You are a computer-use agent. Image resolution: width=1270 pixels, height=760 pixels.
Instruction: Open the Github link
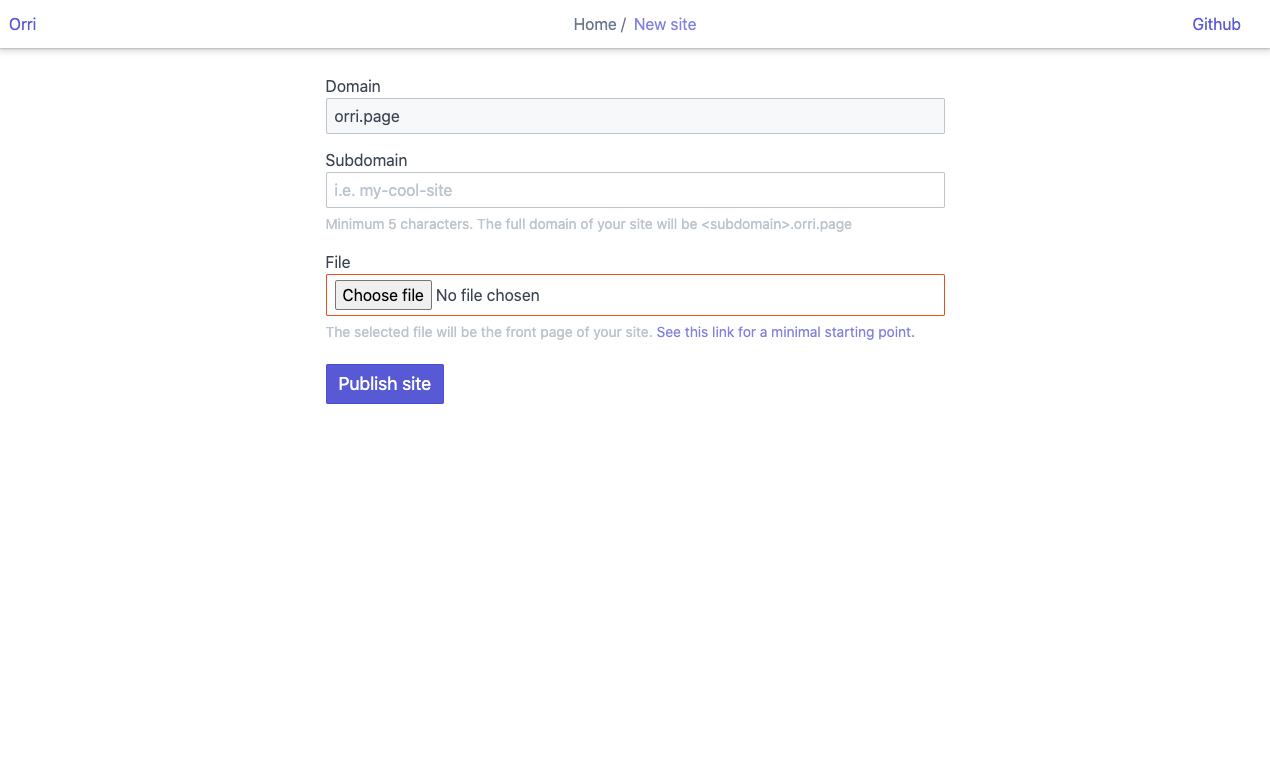pos(1215,24)
